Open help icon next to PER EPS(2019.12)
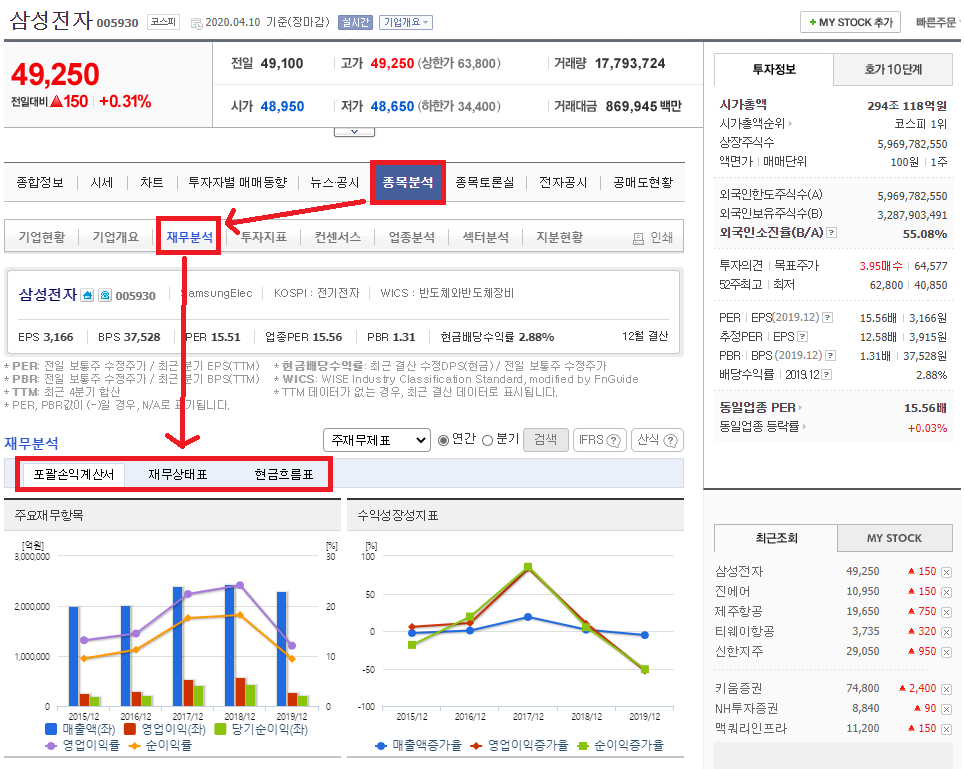Image resolution: width=964 pixels, height=769 pixels. point(828,317)
